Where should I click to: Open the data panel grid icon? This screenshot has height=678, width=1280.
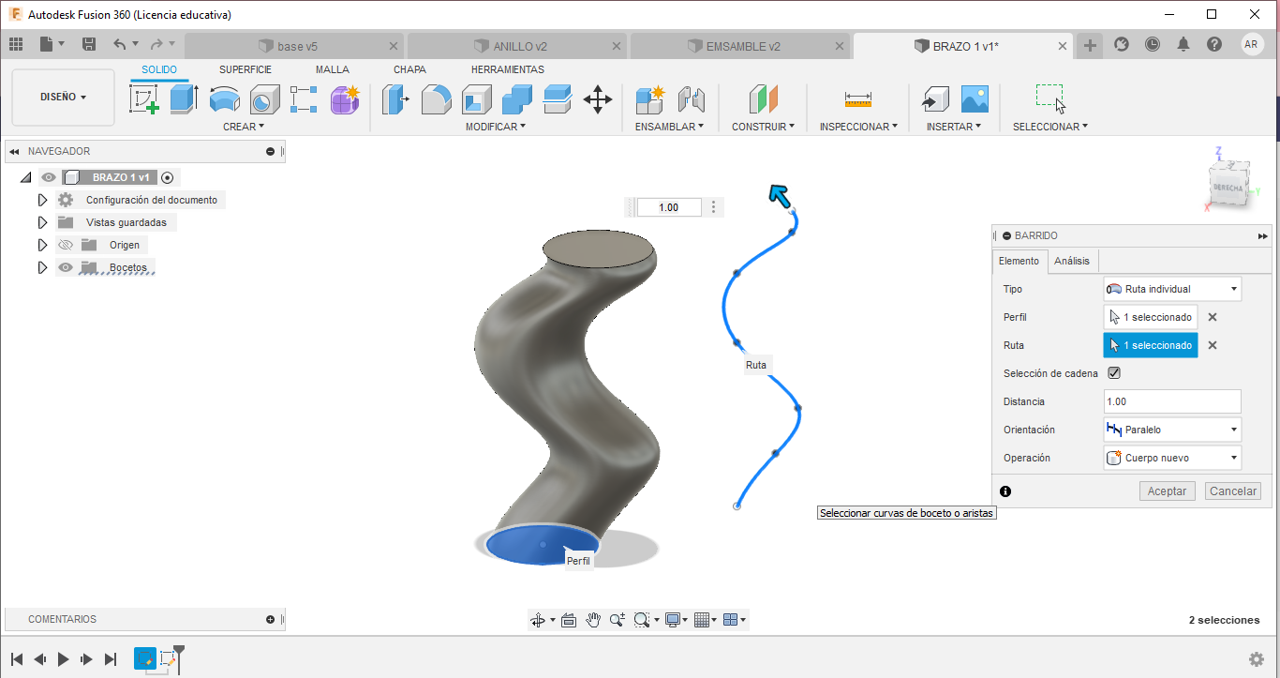click(16, 44)
